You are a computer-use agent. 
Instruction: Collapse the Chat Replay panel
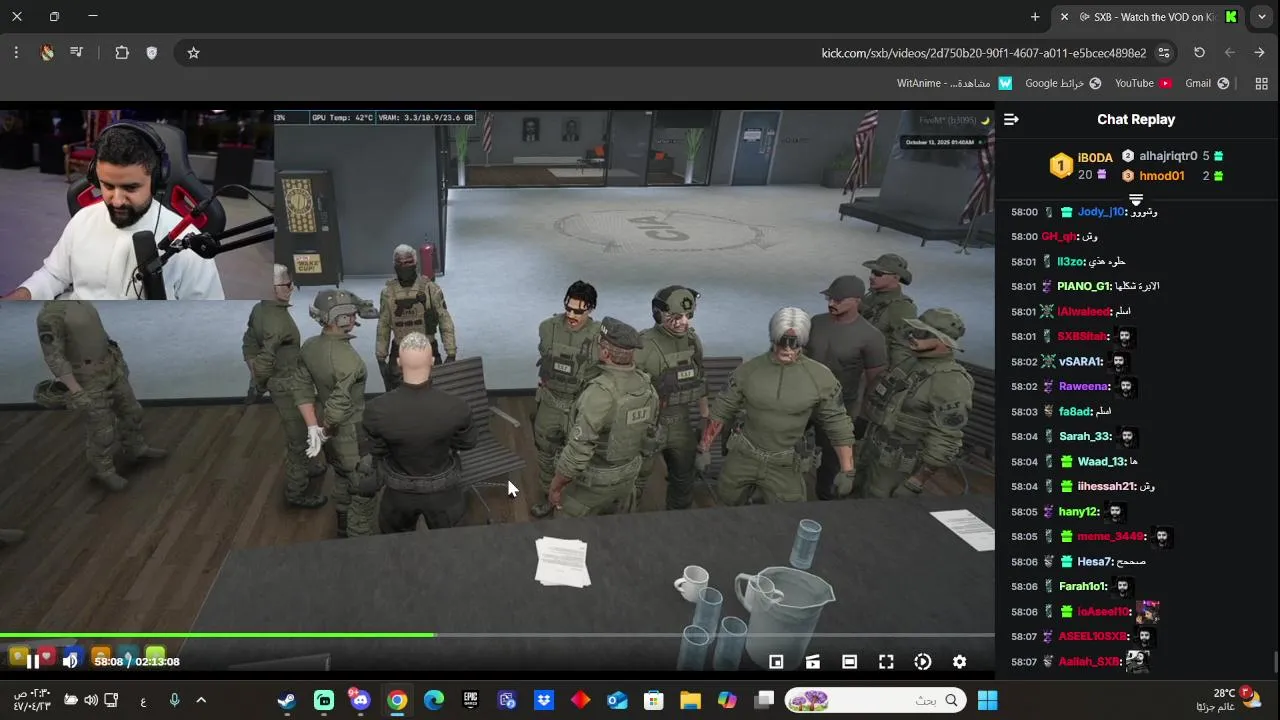click(x=1011, y=119)
